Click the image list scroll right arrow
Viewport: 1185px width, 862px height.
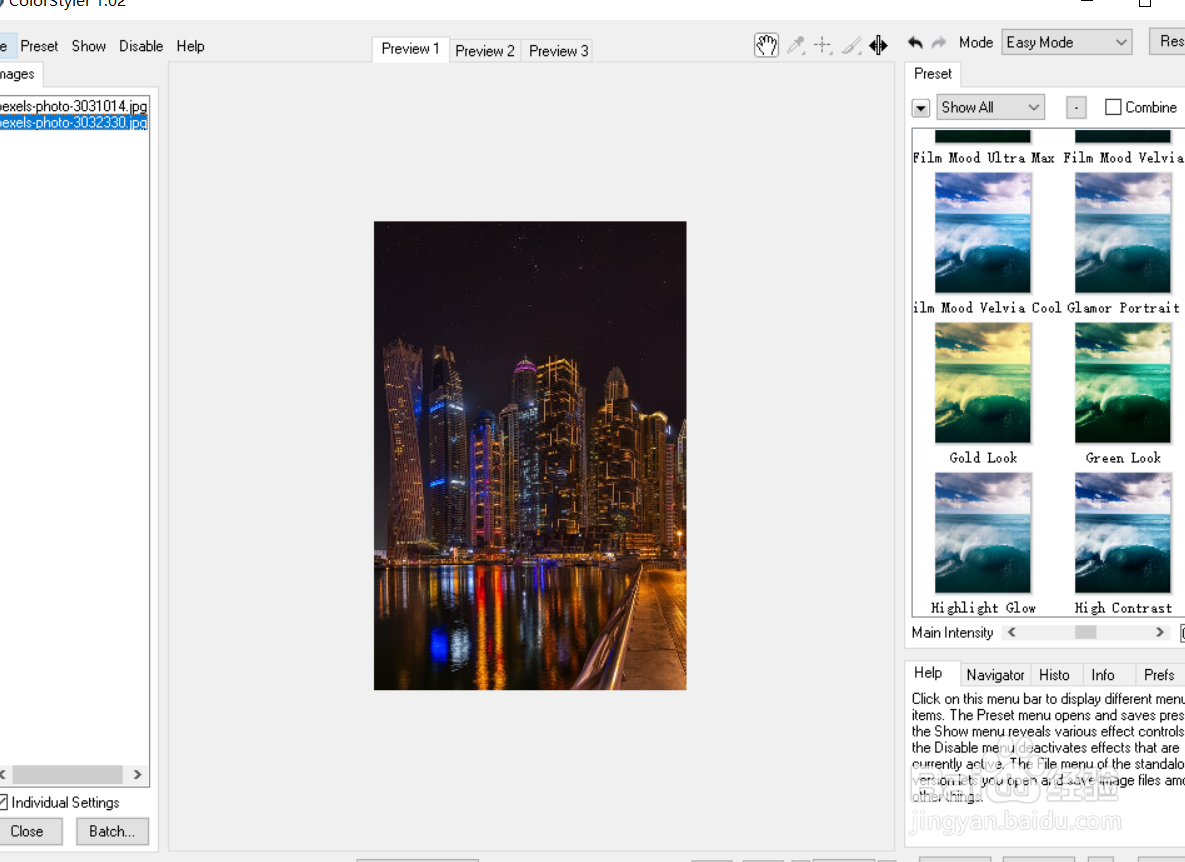click(x=137, y=774)
